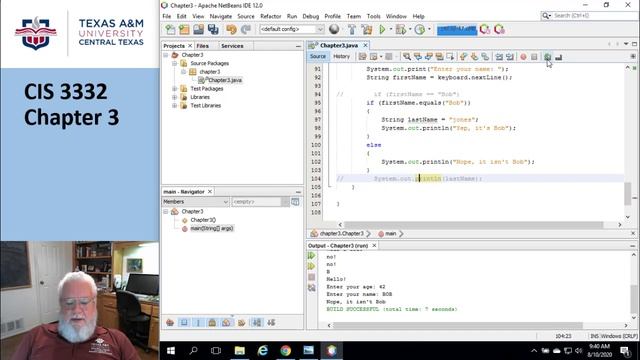Click the Stop Macro Recording icon

[x=534, y=57]
